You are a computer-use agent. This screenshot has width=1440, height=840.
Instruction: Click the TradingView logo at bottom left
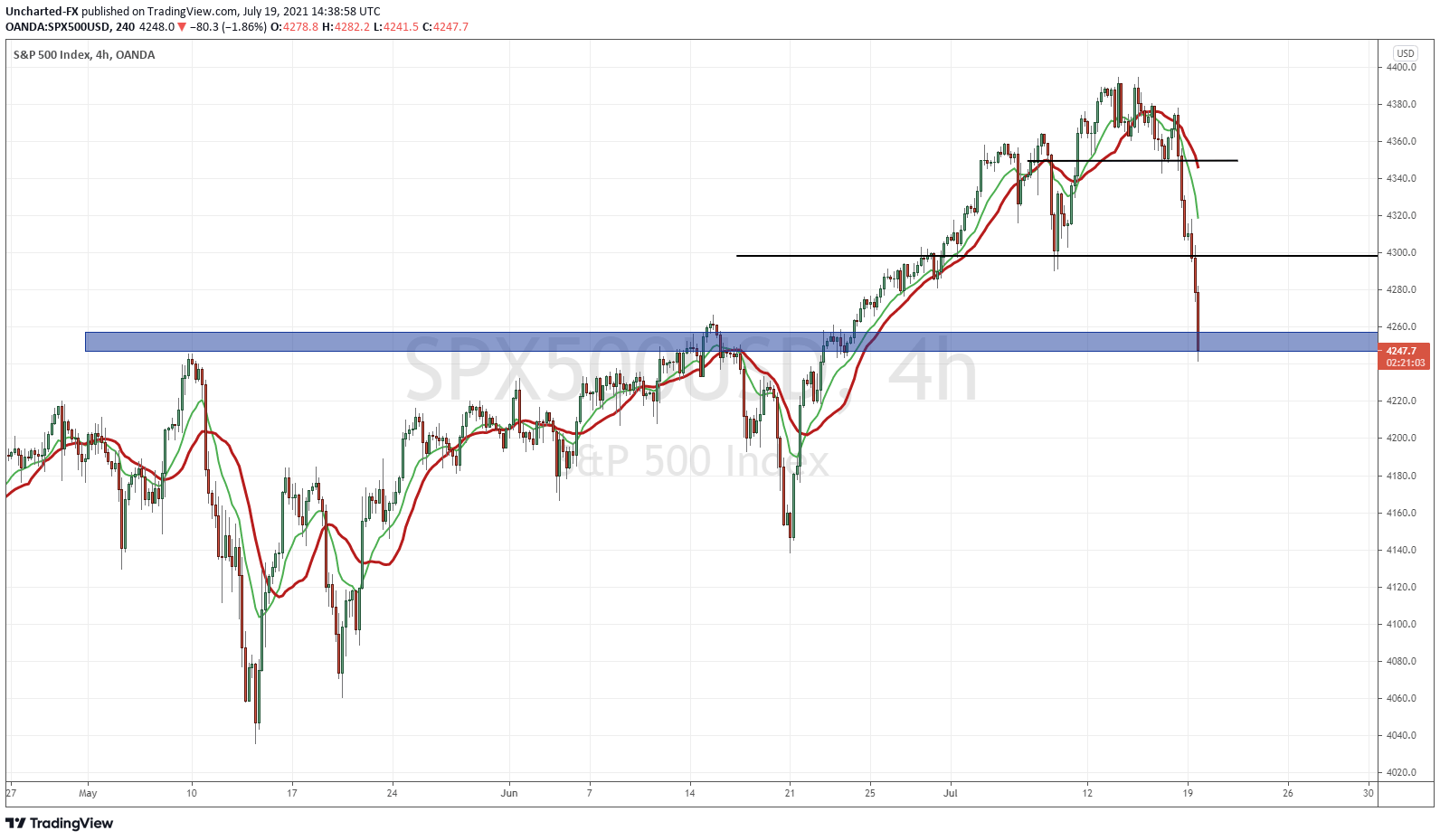(60, 823)
